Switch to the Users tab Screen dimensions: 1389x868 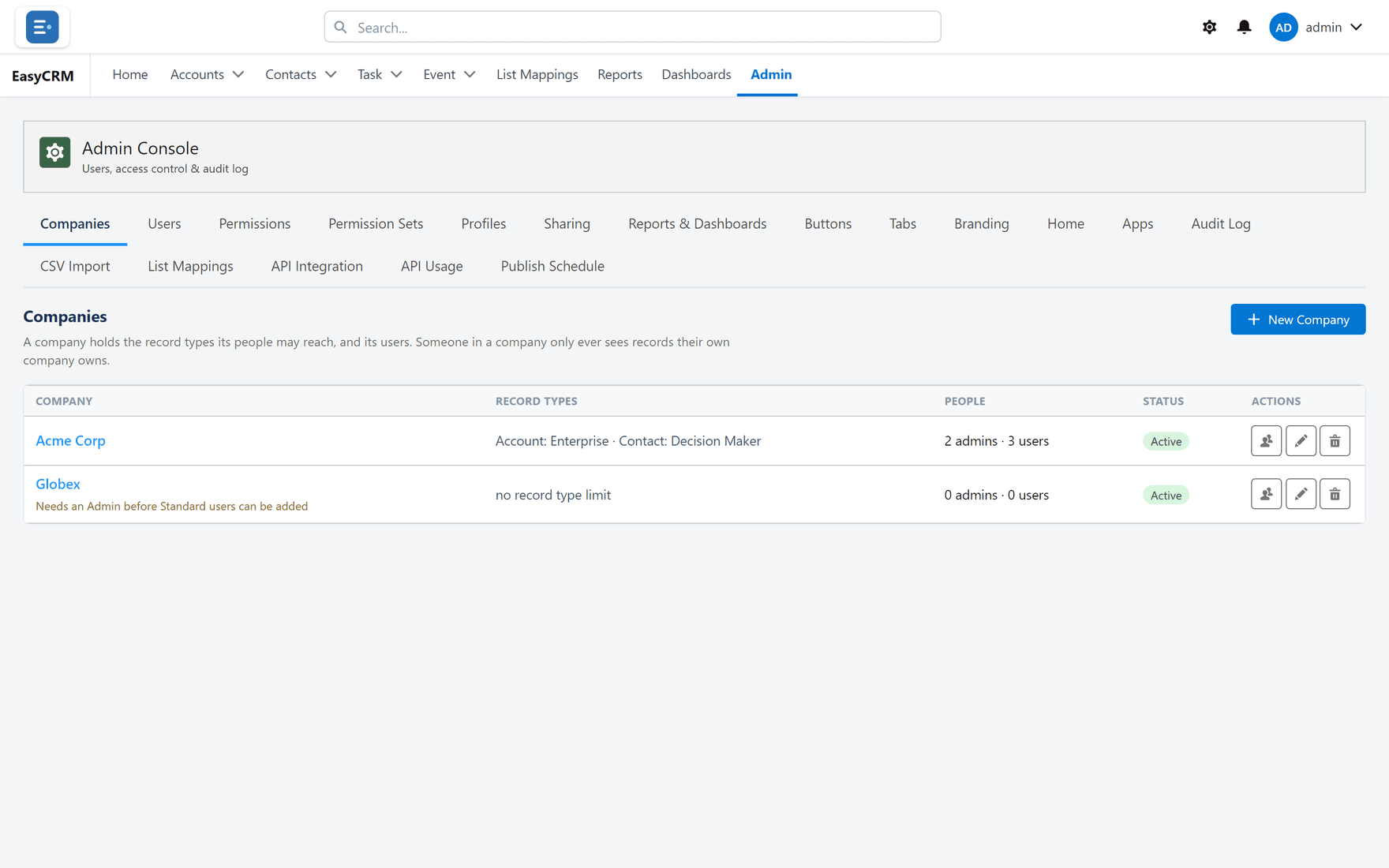point(164,223)
